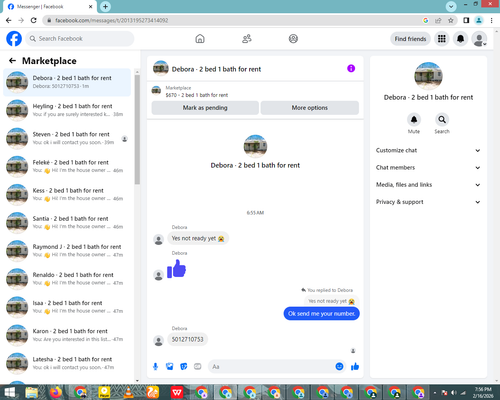This screenshot has width=500, height=400.
Task: Click the Facebook logo
Action: pos(14,39)
